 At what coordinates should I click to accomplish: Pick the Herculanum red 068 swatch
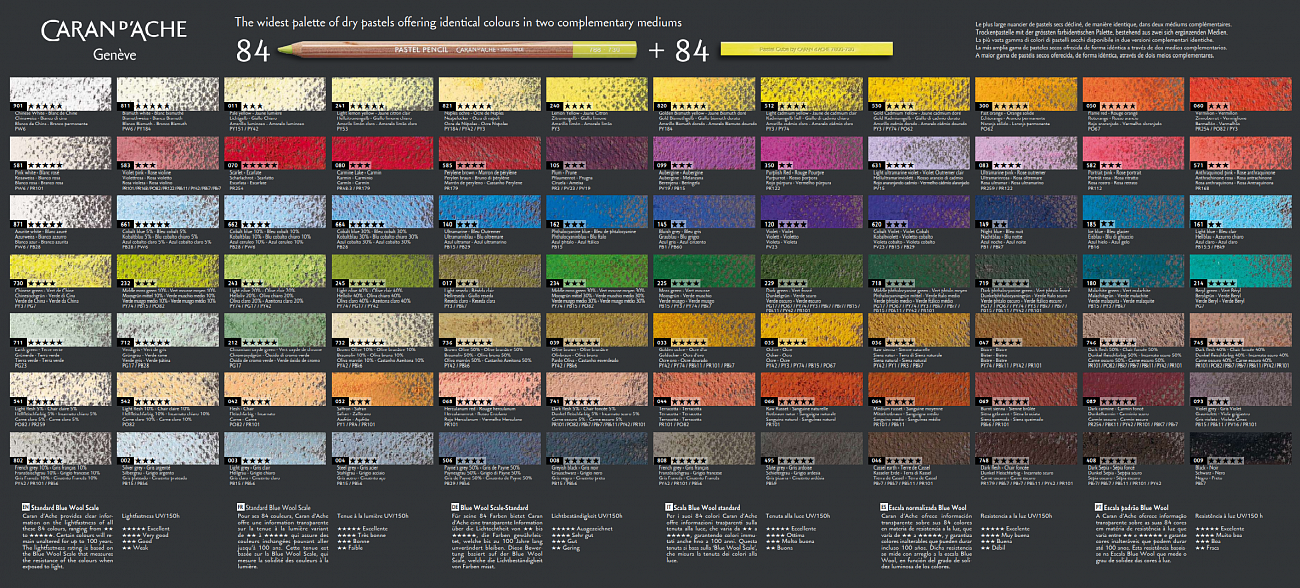click(x=491, y=389)
